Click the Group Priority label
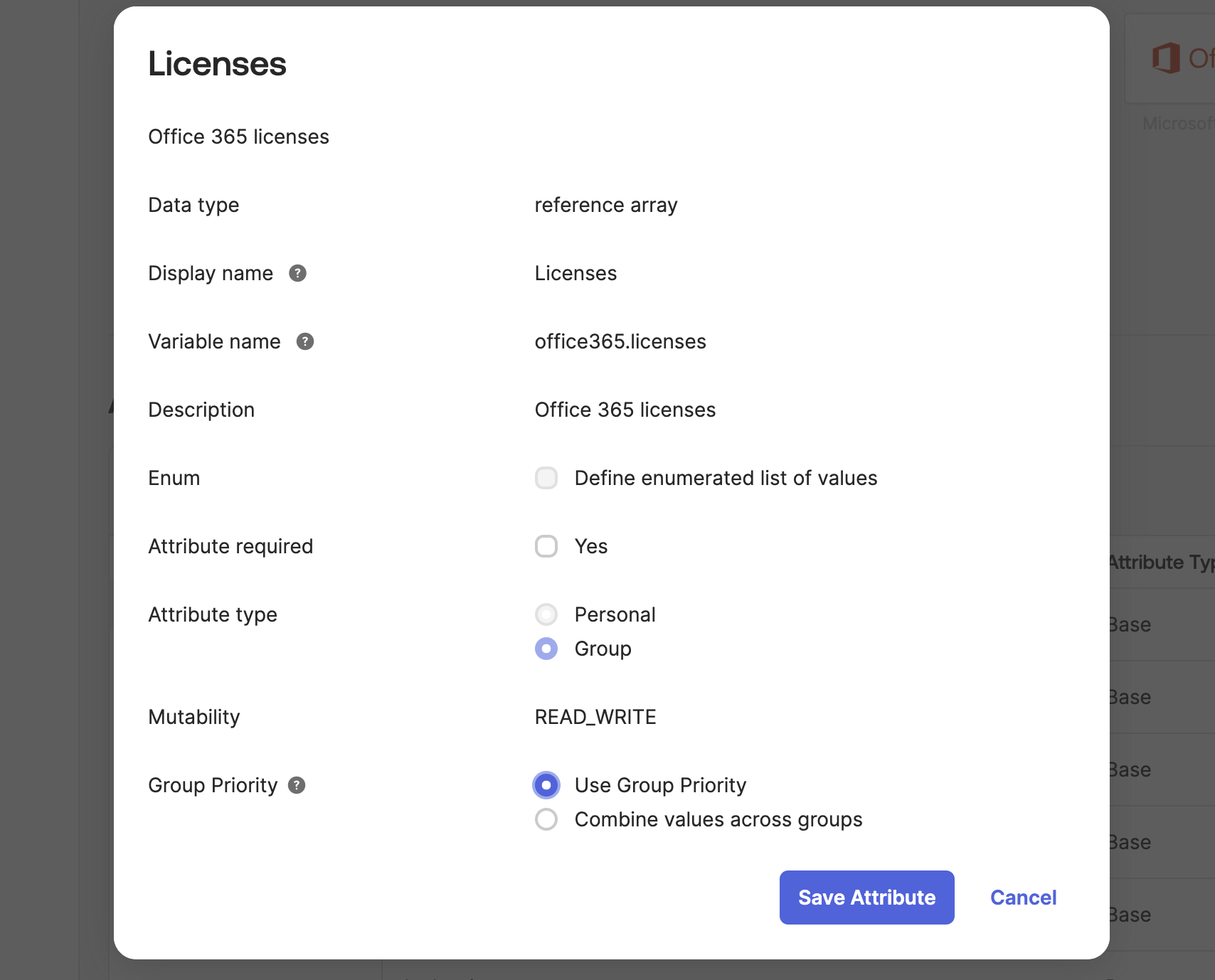 click(x=213, y=785)
